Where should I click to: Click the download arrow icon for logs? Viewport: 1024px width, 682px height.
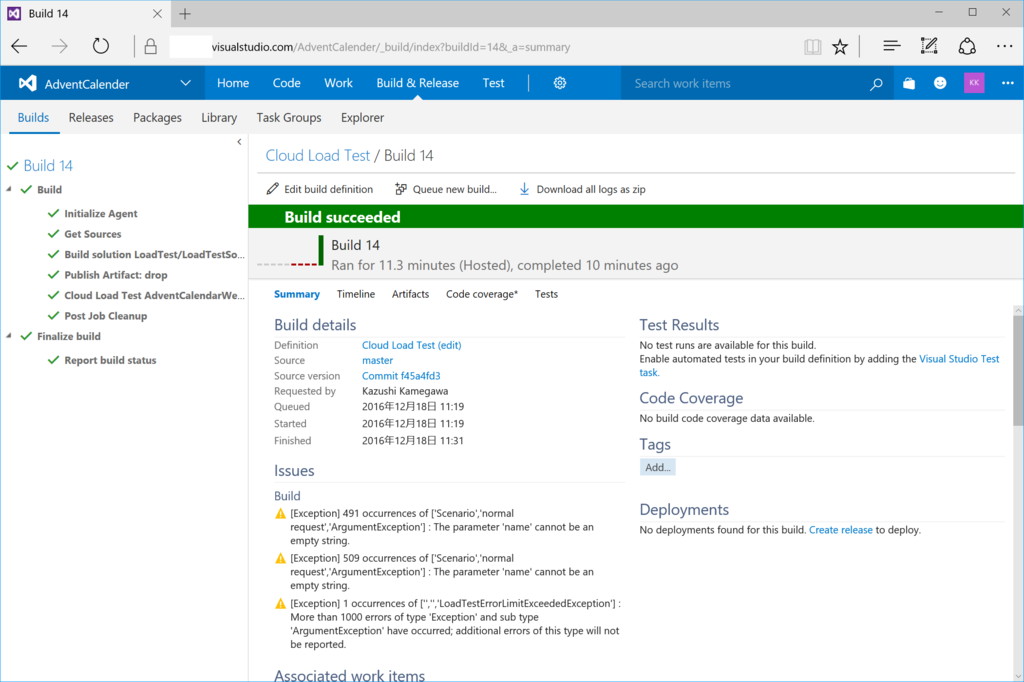click(524, 189)
